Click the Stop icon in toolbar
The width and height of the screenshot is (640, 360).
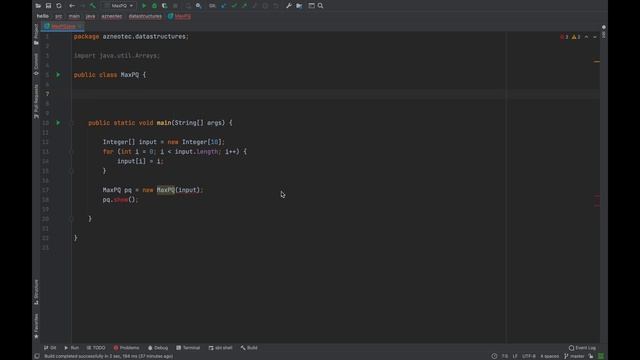point(176,6)
